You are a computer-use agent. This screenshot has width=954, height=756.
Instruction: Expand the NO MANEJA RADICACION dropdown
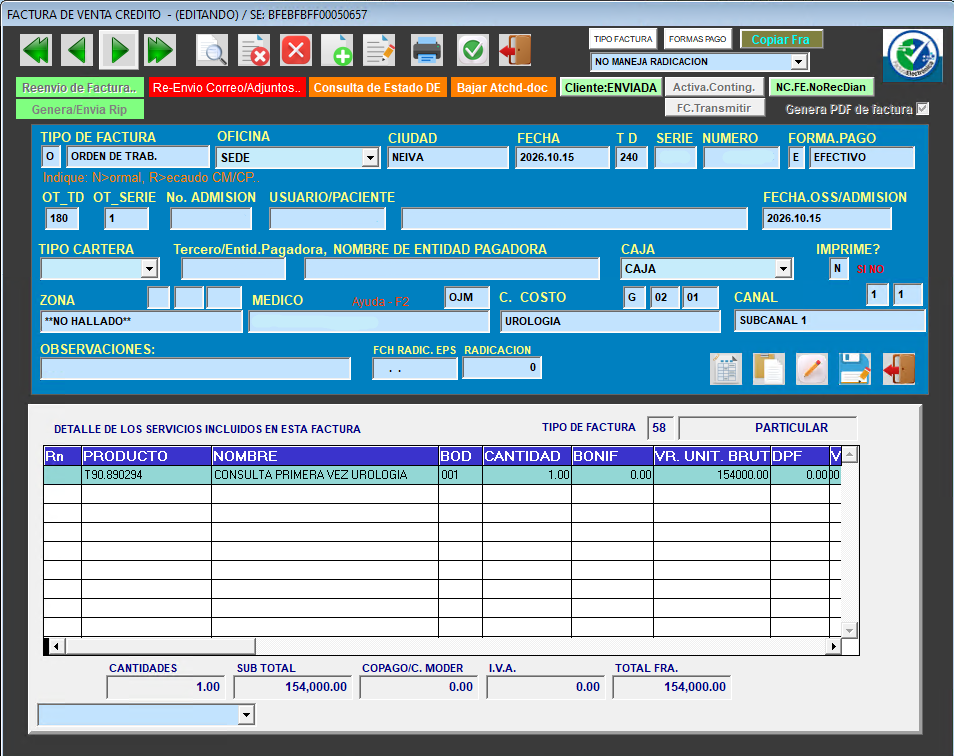point(798,62)
